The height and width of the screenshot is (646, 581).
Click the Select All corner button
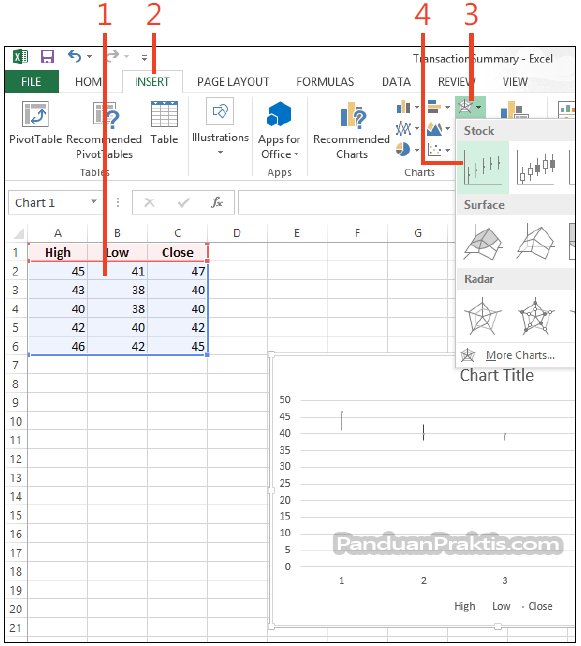pyautogui.click(x=17, y=234)
